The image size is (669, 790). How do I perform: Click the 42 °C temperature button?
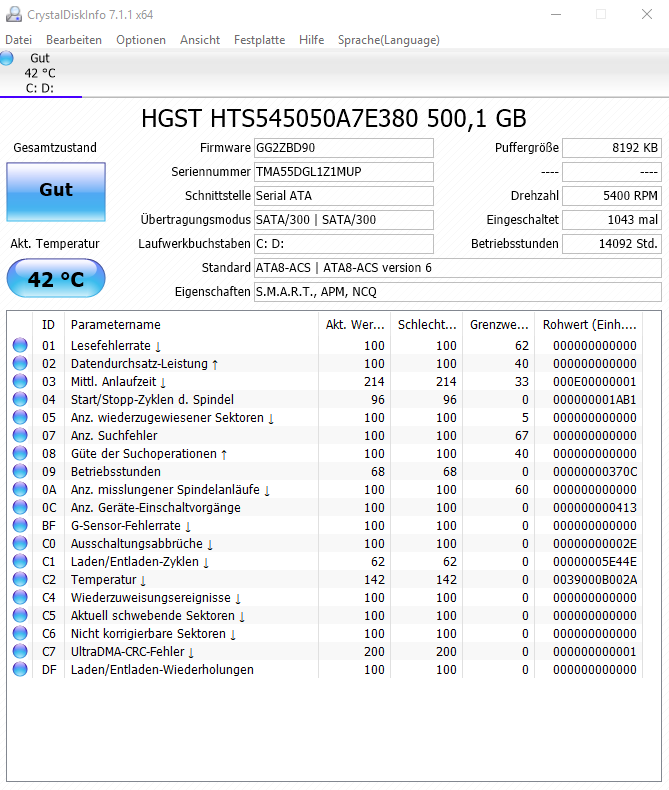[x=56, y=278]
